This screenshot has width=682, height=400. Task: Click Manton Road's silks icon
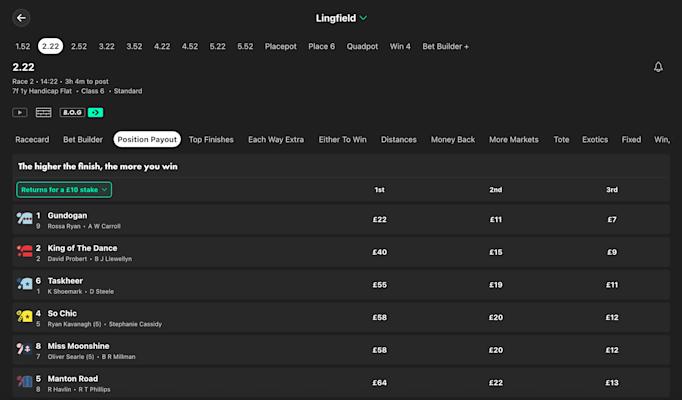coord(24,381)
